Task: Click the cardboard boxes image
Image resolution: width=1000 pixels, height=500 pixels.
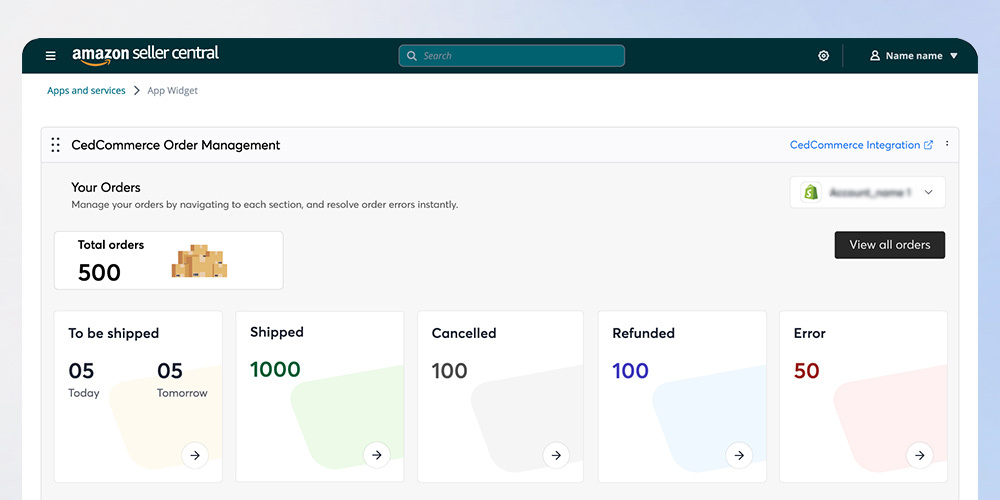Action: point(199,261)
